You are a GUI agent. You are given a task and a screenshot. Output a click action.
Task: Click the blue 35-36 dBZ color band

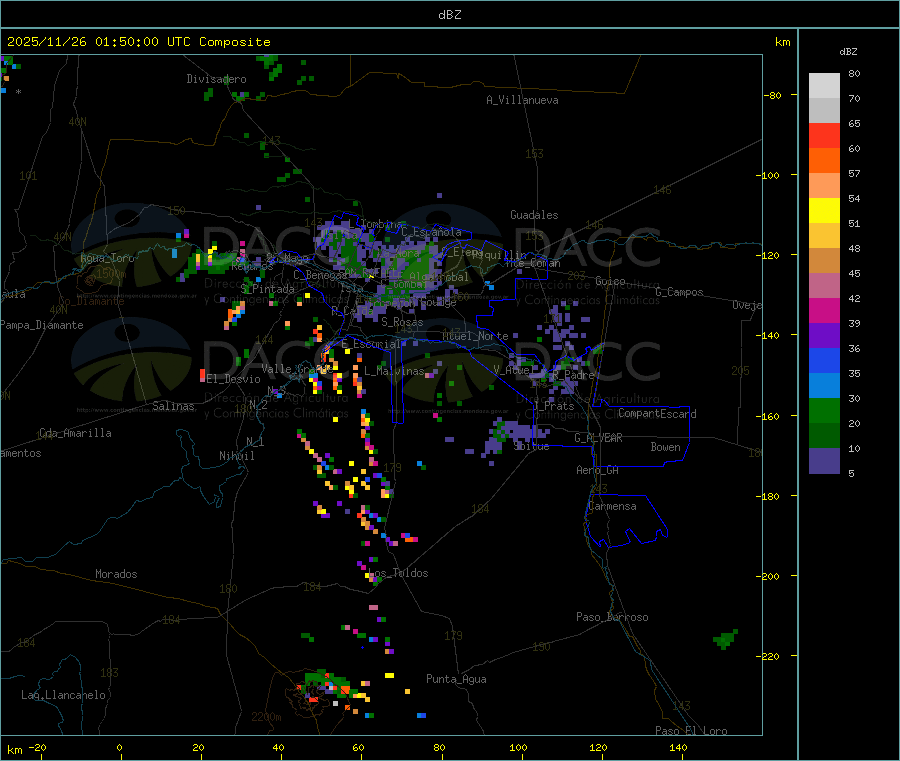(x=824, y=360)
